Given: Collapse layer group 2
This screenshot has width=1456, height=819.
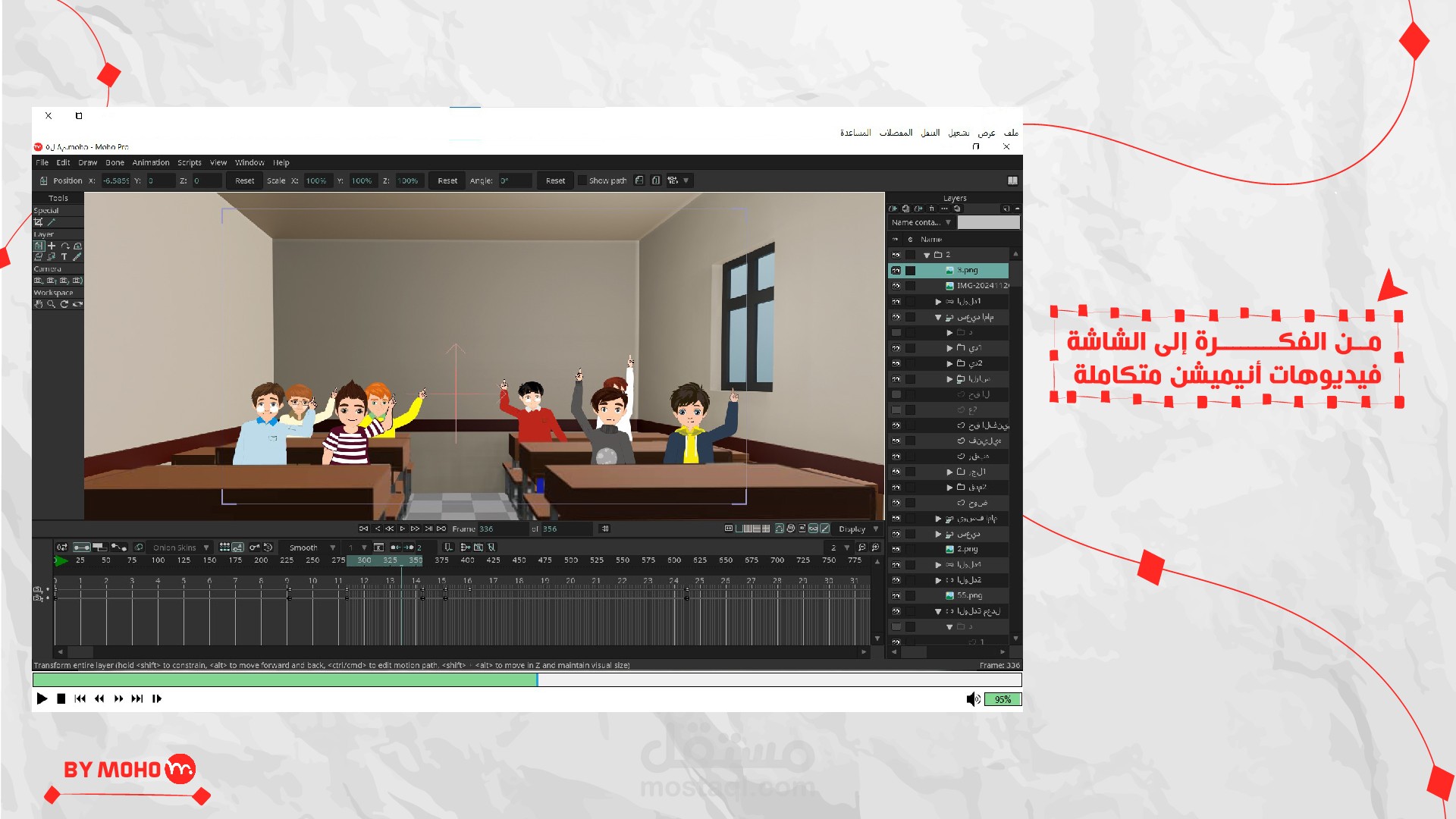Looking at the screenshot, I should 926,256.
